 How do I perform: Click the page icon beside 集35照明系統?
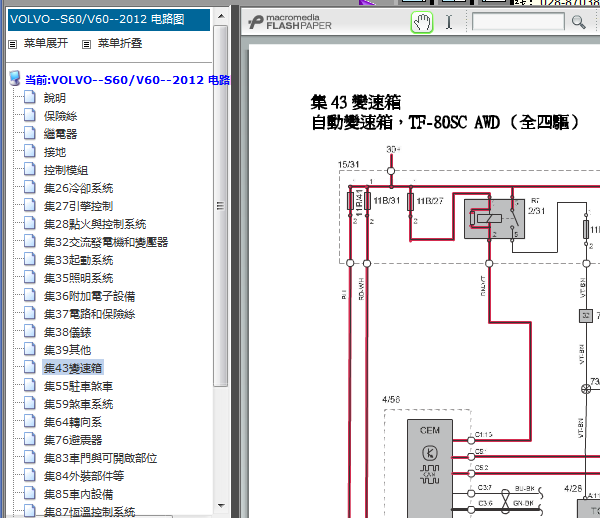coord(30,277)
